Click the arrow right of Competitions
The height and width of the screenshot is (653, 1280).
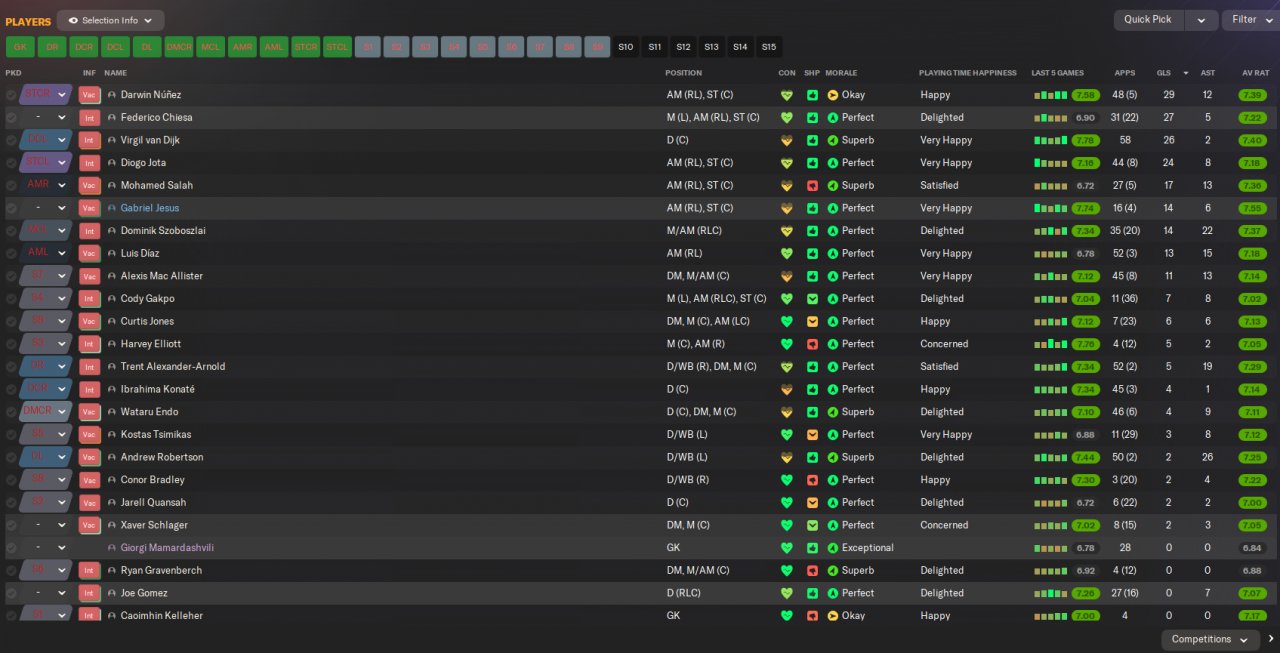click(1271, 639)
